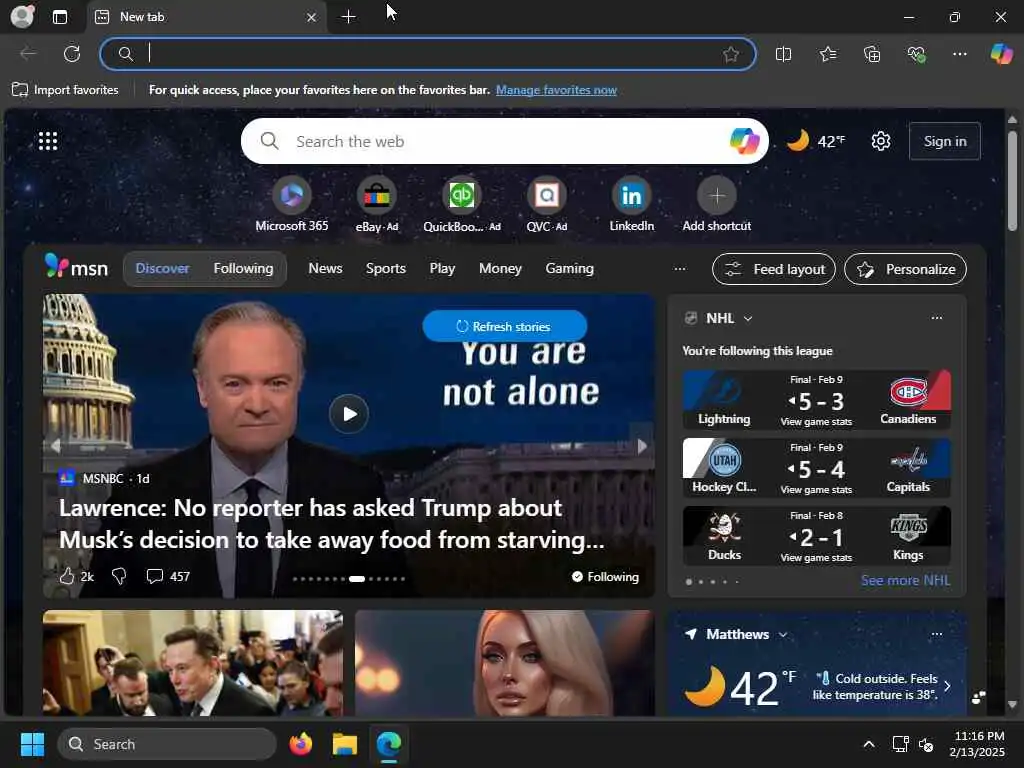
Task: View Utah vs Capitals game stats
Action: tap(816, 490)
